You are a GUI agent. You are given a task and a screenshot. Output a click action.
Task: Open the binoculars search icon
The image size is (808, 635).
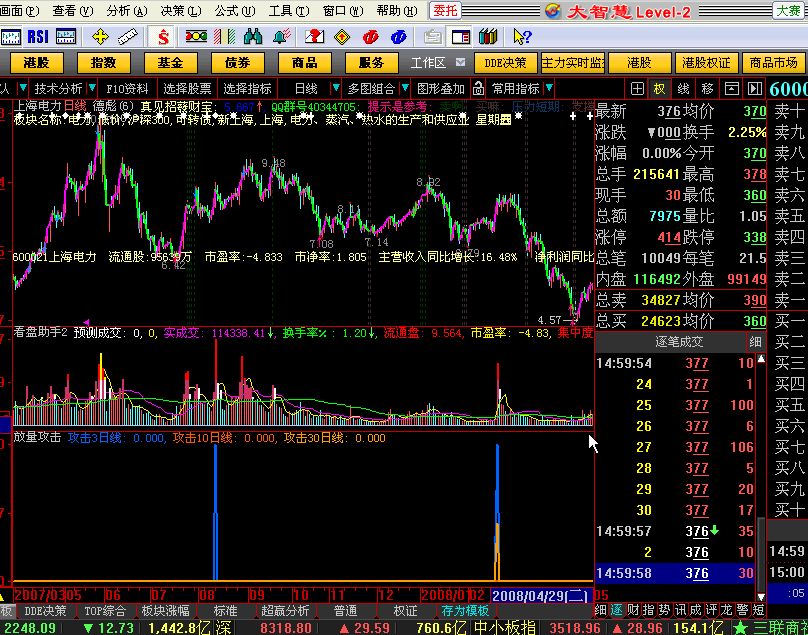(252, 37)
